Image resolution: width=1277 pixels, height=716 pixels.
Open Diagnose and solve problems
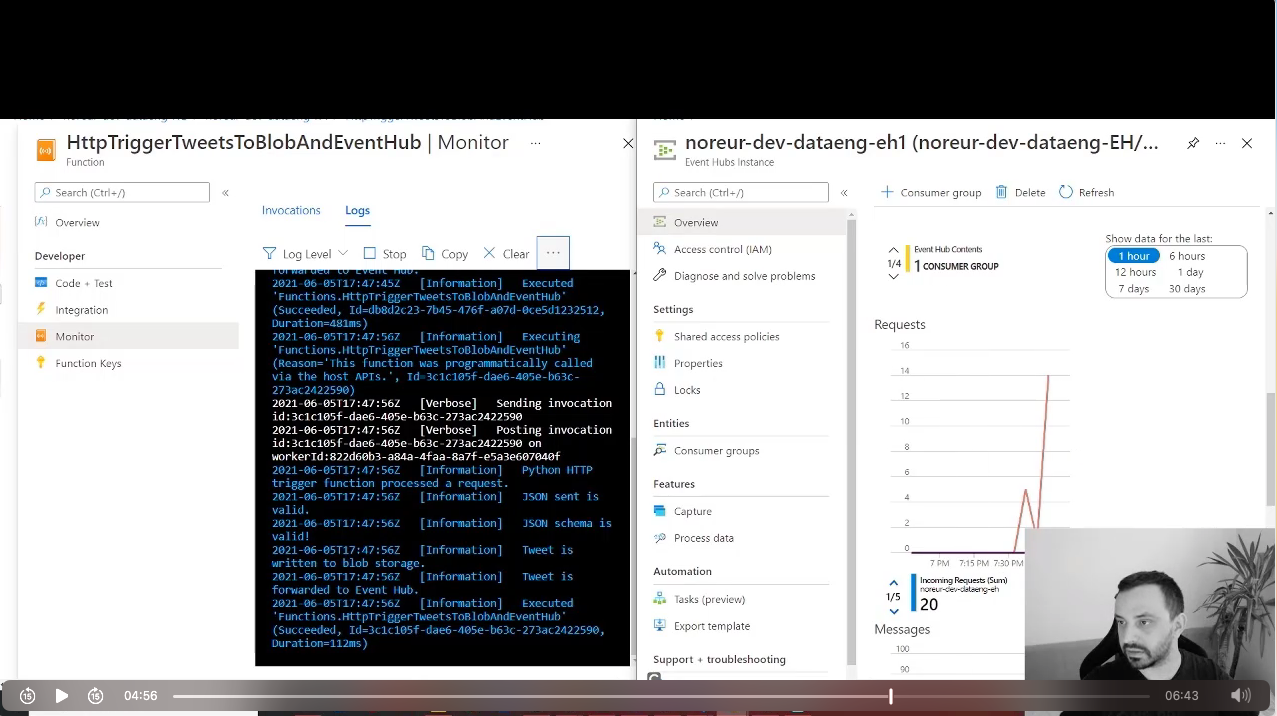[x=744, y=276]
